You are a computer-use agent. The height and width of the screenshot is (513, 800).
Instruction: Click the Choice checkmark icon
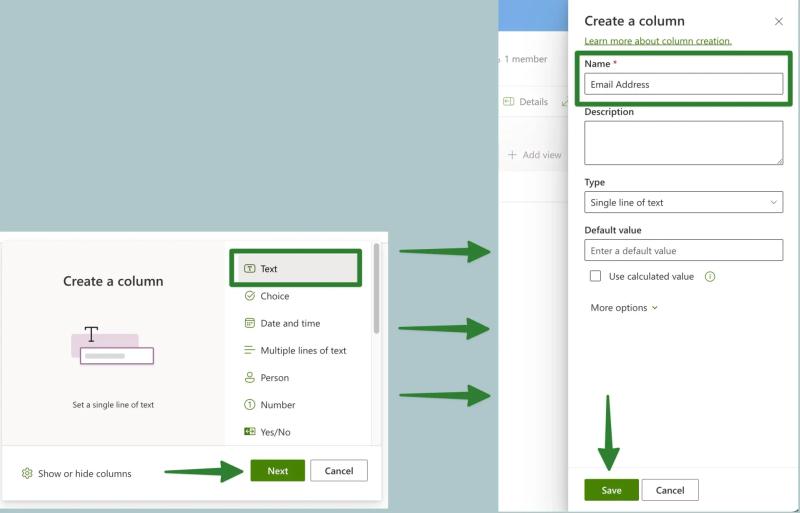pyautogui.click(x=249, y=296)
